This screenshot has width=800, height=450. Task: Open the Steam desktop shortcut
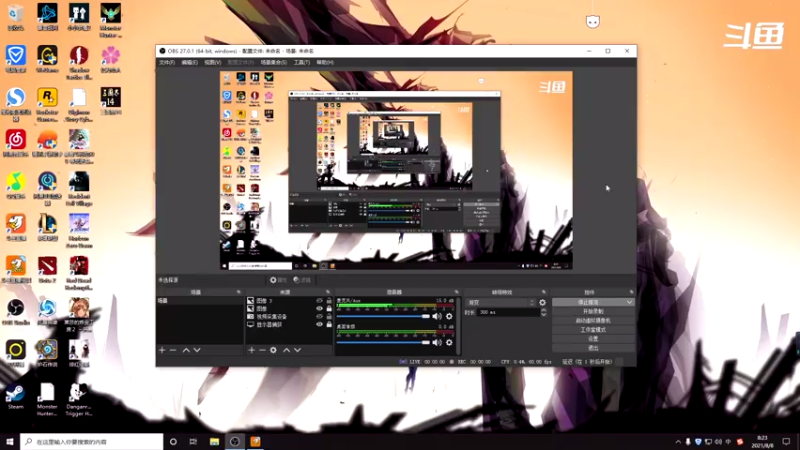pos(15,397)
